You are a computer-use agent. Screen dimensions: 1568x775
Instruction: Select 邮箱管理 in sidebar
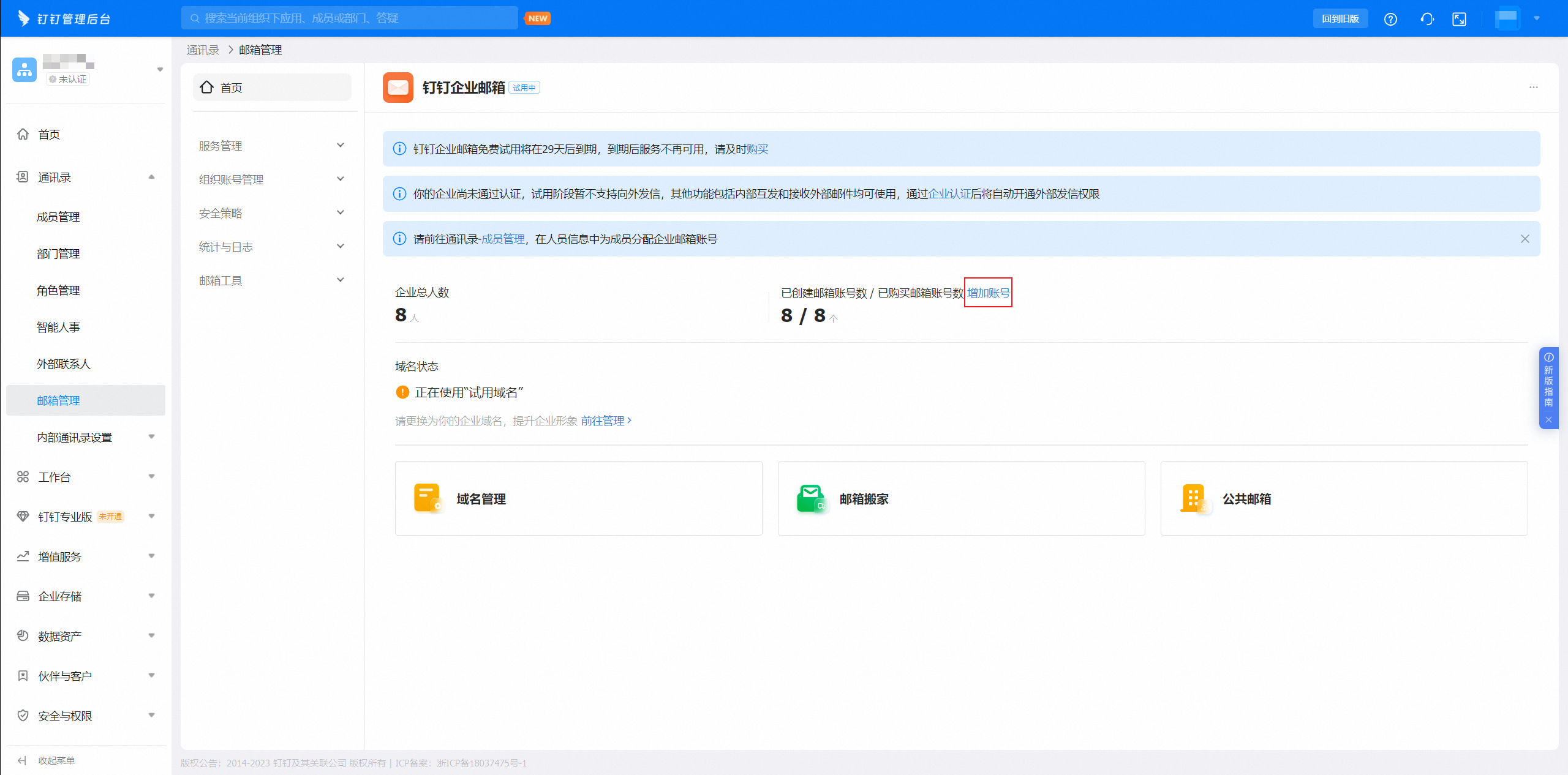pyautogui.click(x=86, y=400)
